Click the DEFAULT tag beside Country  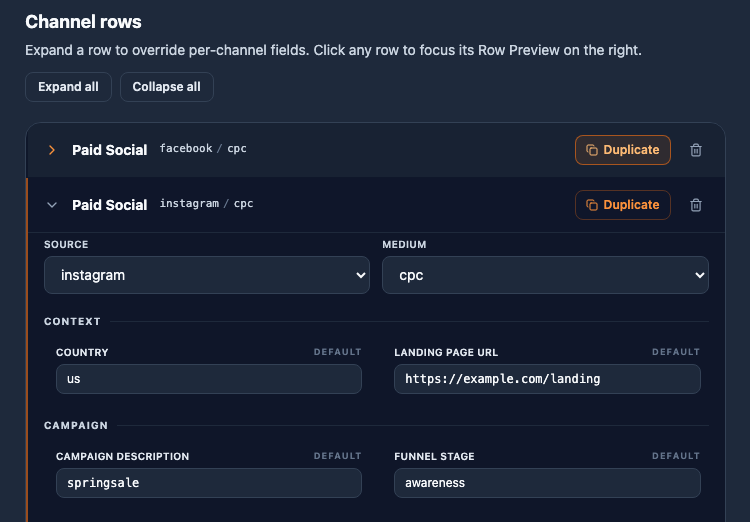pos(337,352)
